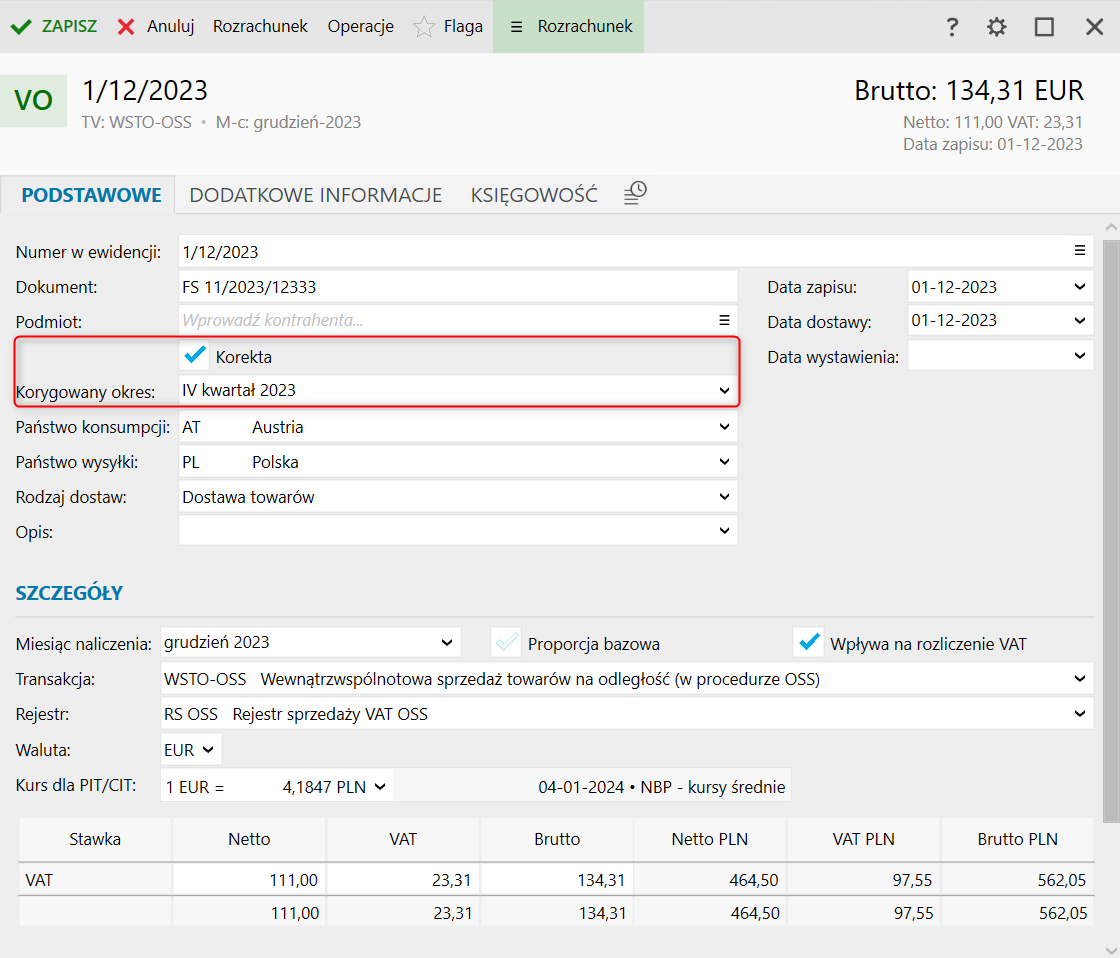Click the list icon in Podmiot field
This screenshot has width=1120, height=958.
click(724, 321)
